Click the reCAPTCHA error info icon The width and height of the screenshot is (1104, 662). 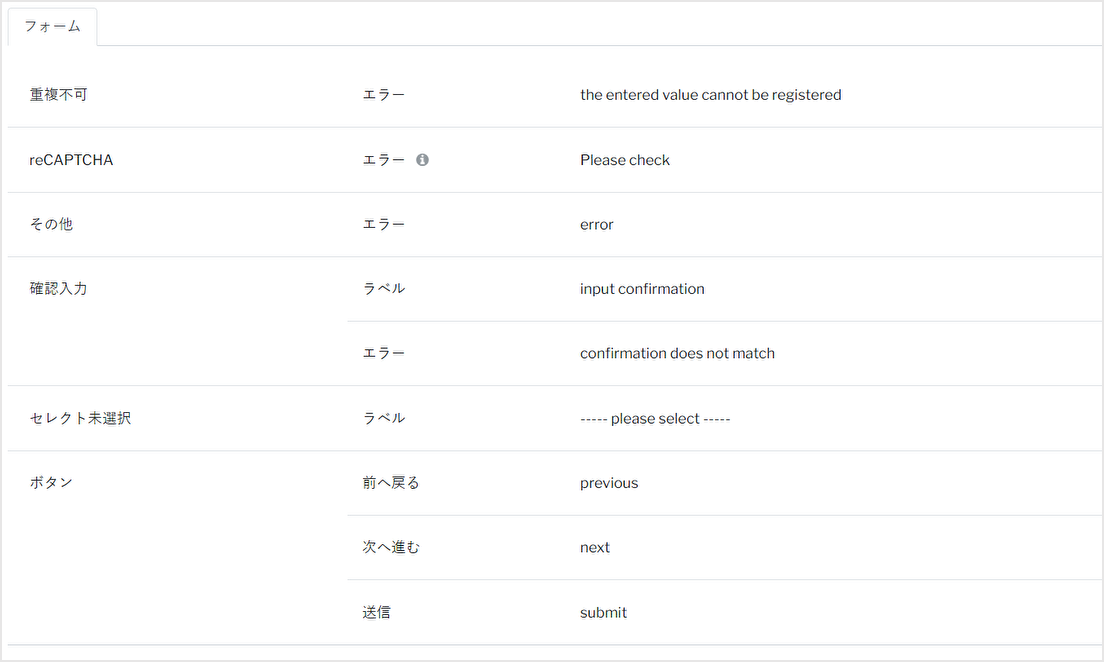pos(422,160)
